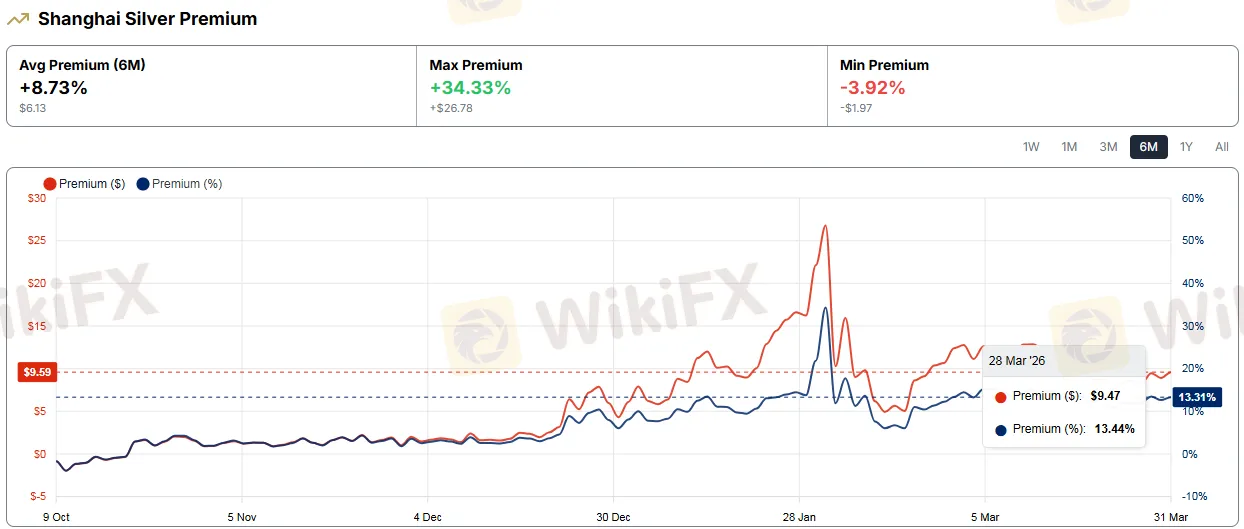This screenshot has height=529, width=1244.
Task: Click the trending arrow icon beside the title
Action: (x=19, y=19)
